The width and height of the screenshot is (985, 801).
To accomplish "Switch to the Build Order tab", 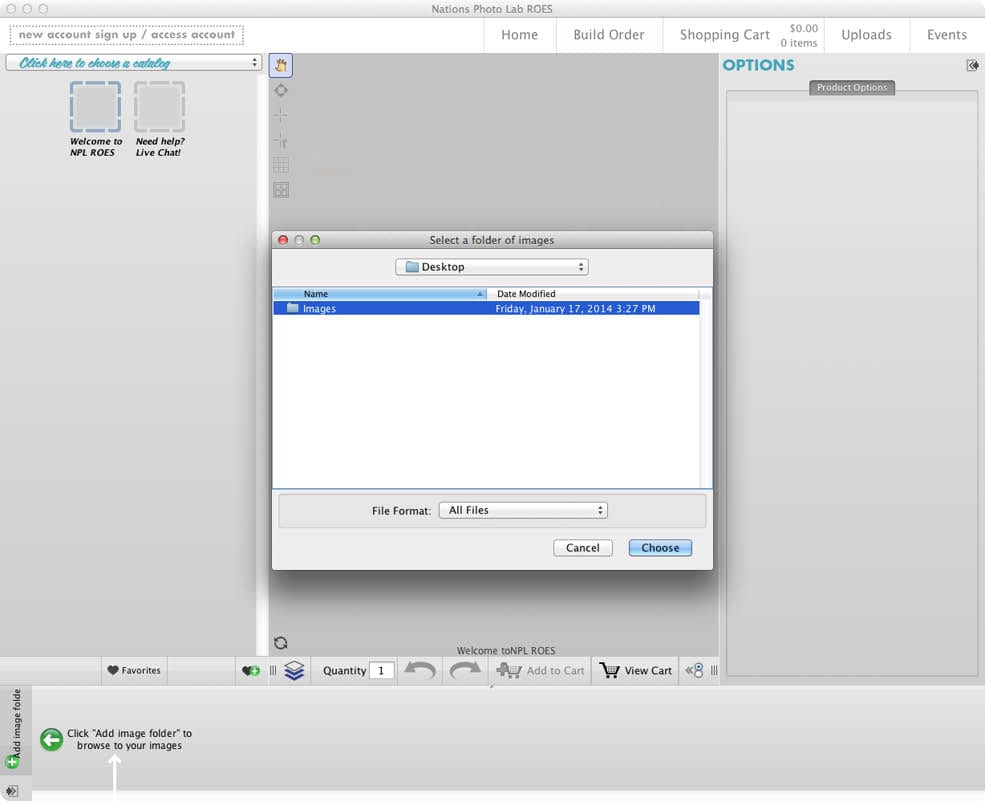I will (608, 35).
